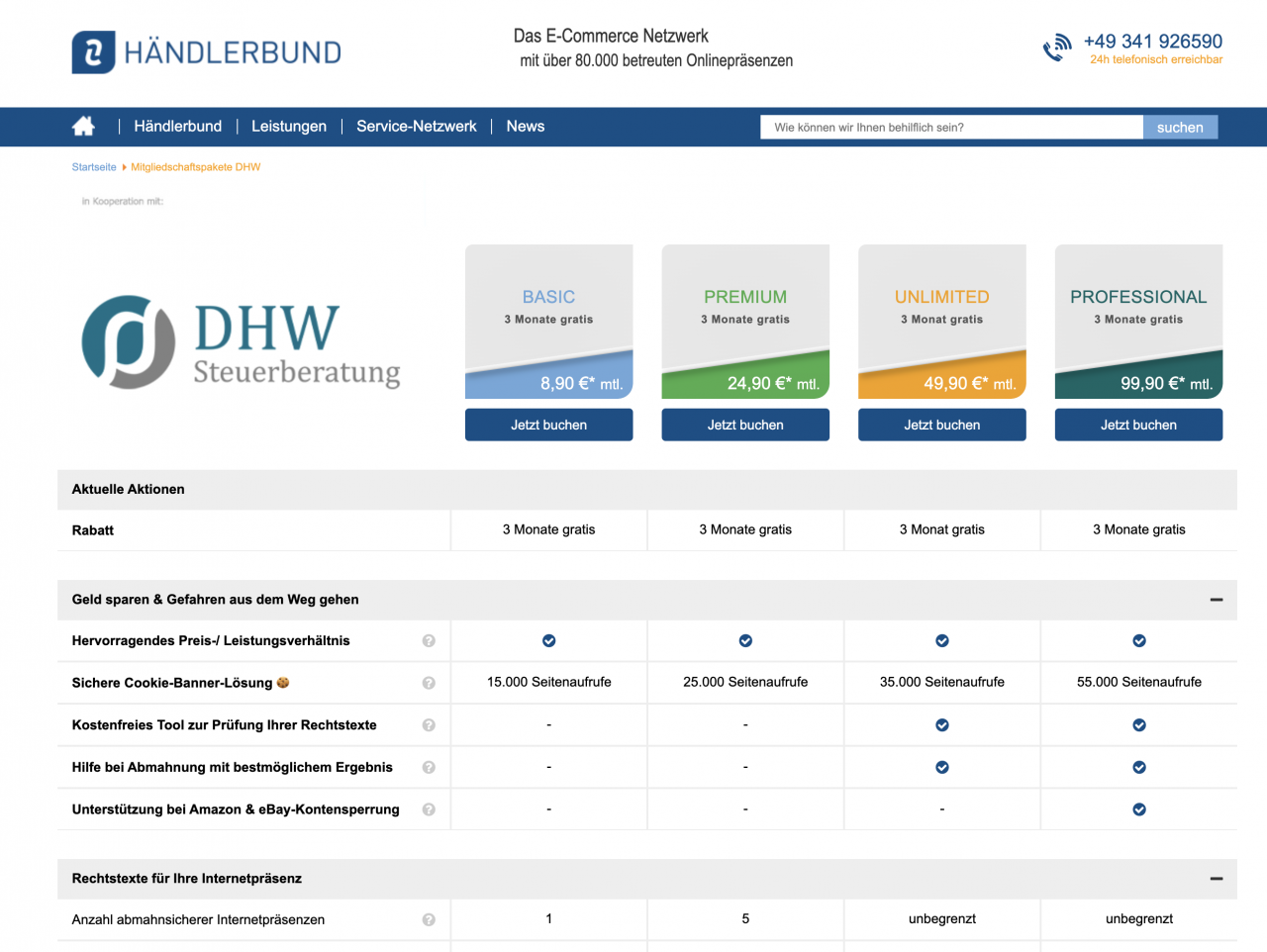Open help icon for Hervorragendes Preis-/Leistungsverhältnis

pyautogui.click(x=429, y=640)
